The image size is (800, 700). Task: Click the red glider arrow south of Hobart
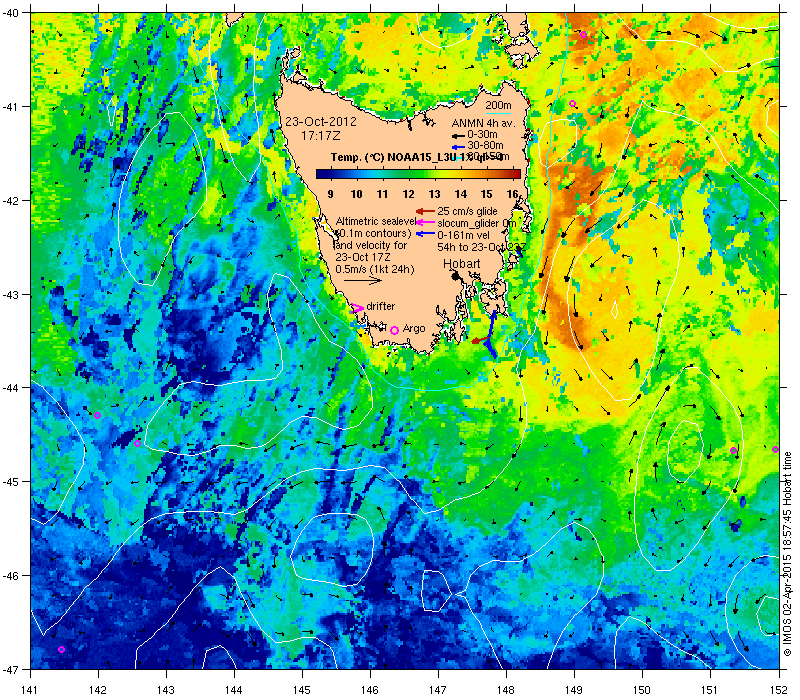(x=481, y=340)
